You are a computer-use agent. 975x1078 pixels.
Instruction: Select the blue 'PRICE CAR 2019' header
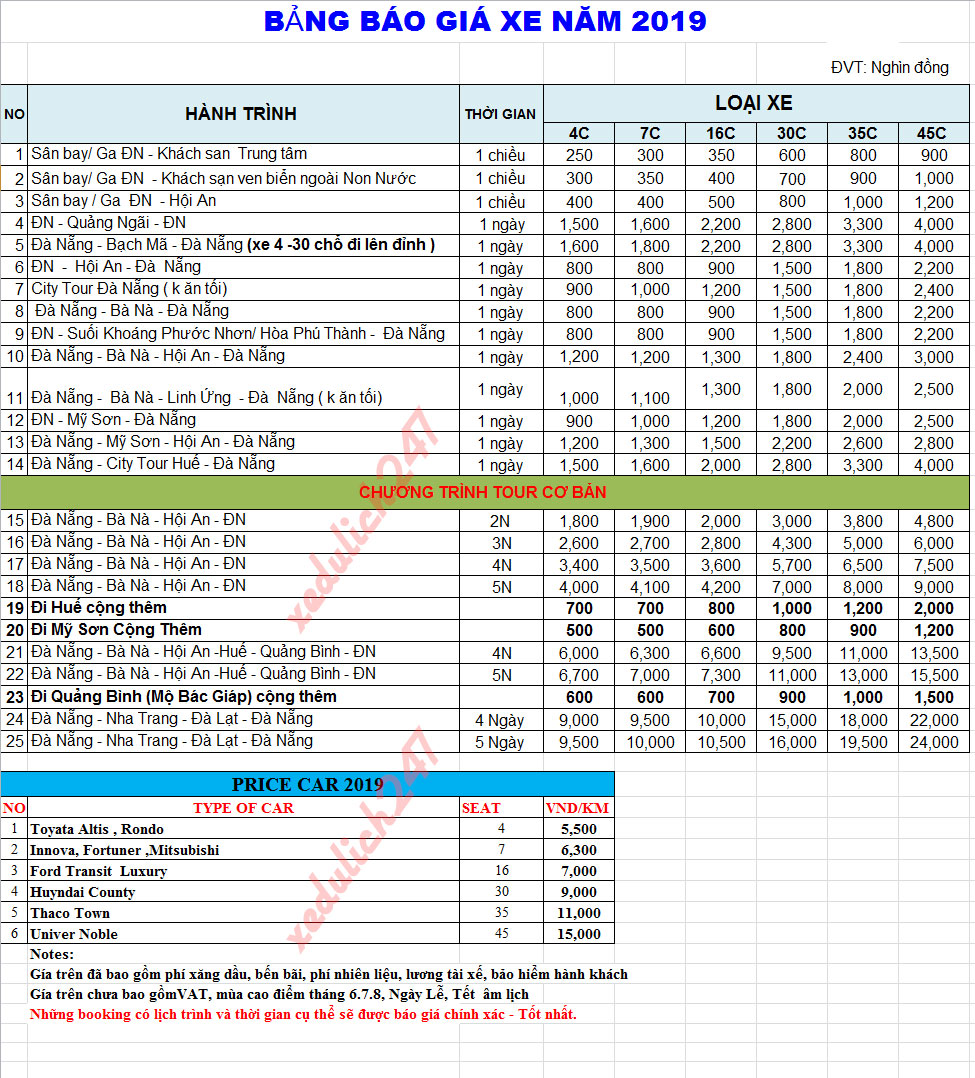tap(308, 784)
